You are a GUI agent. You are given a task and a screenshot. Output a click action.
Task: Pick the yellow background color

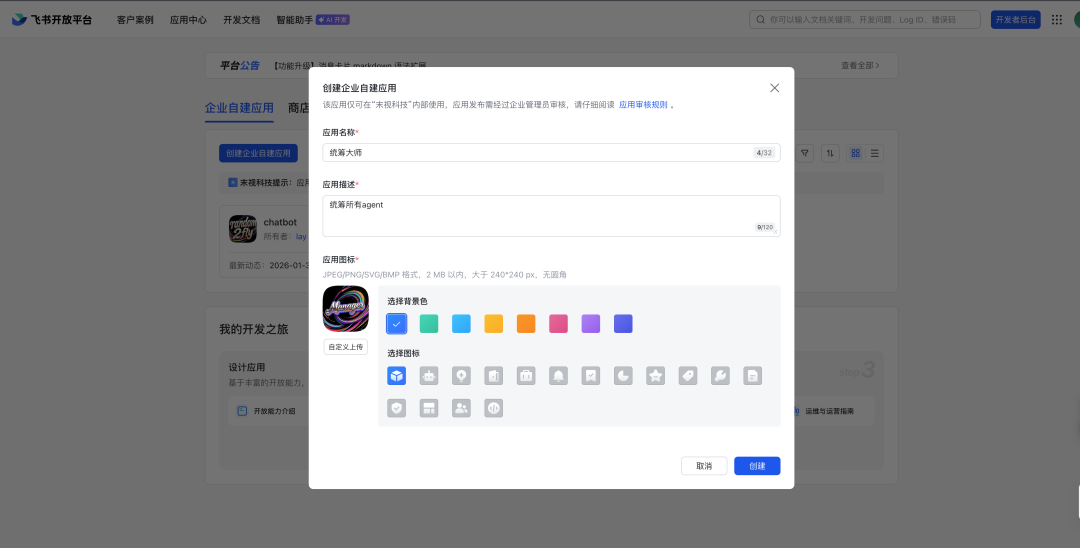coord(494,324)
